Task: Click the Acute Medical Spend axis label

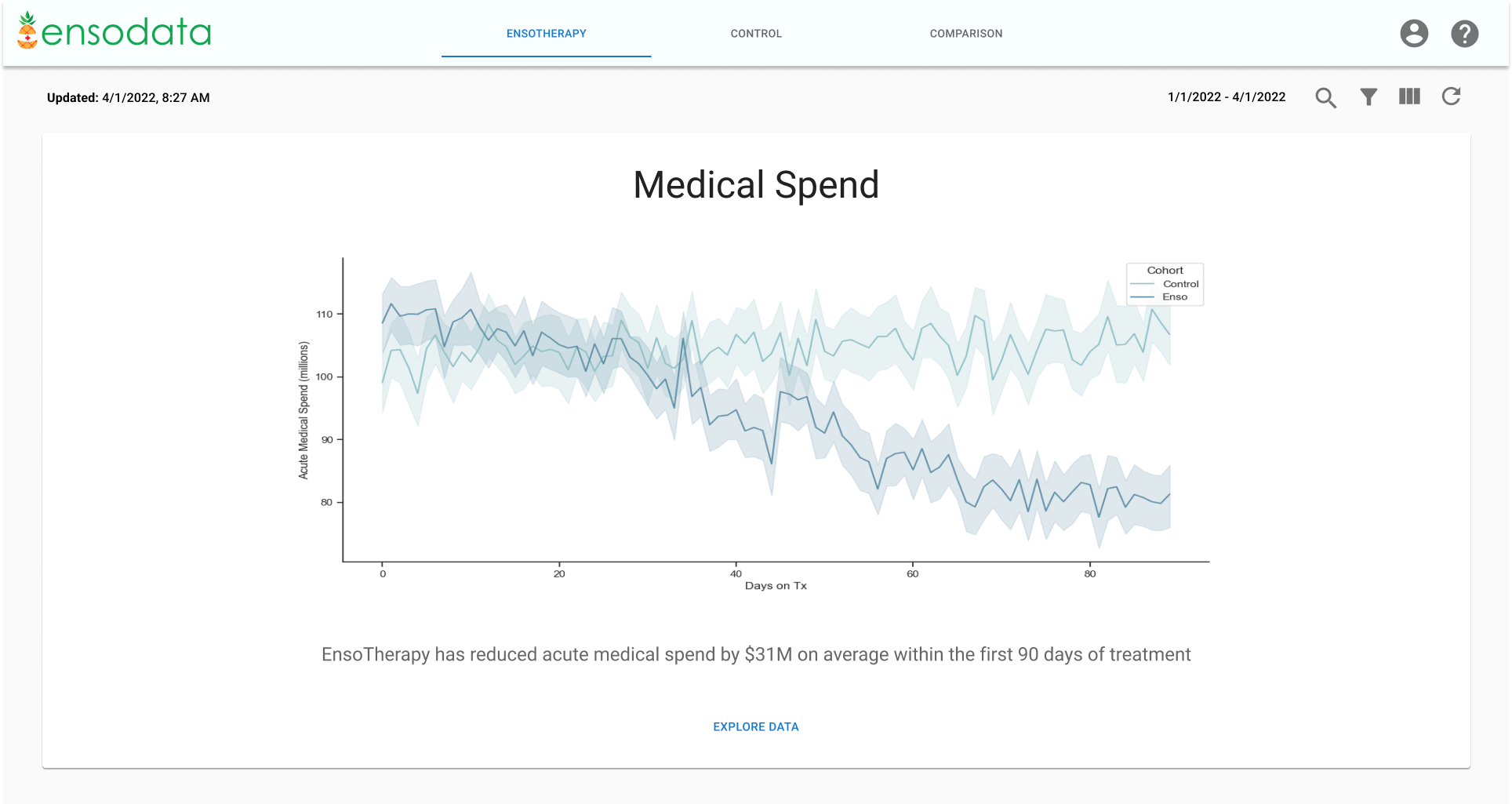Action: [303, 410]
